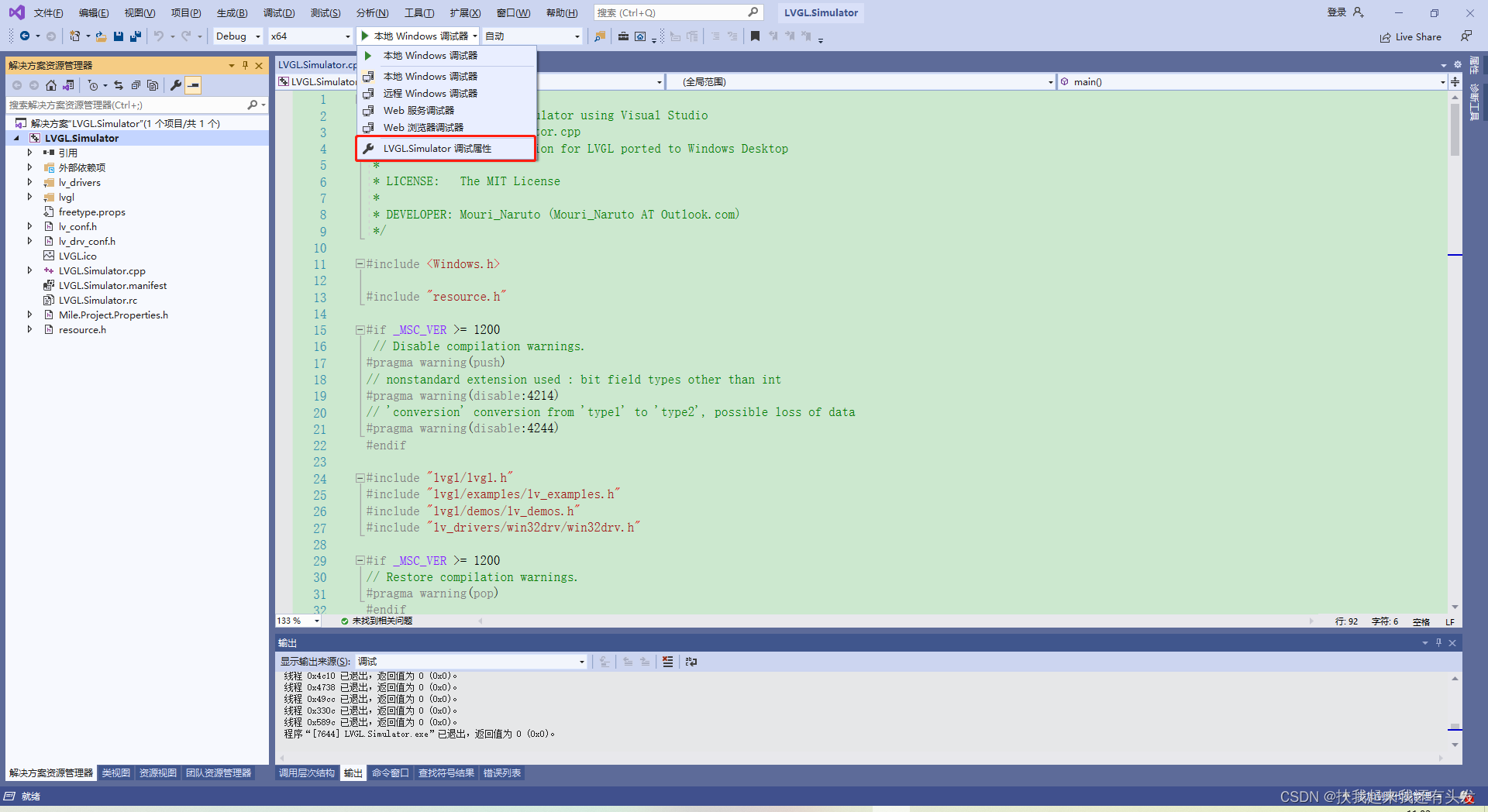Switch to the 团队资源管理器 tab
The image size is (1488, 812).
[218, 773]
